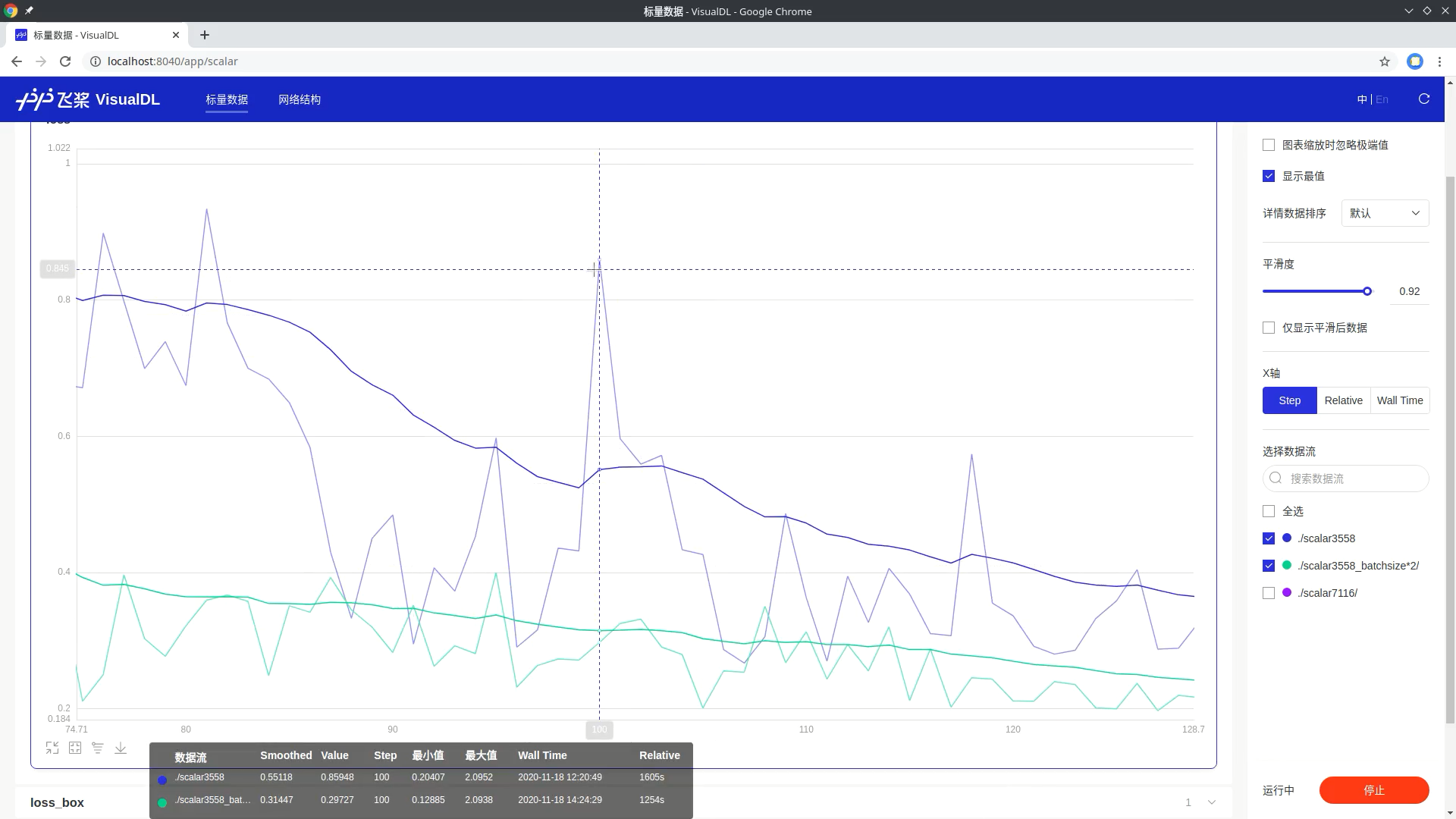Click the VisualDL 飞桨 logo

89,99
